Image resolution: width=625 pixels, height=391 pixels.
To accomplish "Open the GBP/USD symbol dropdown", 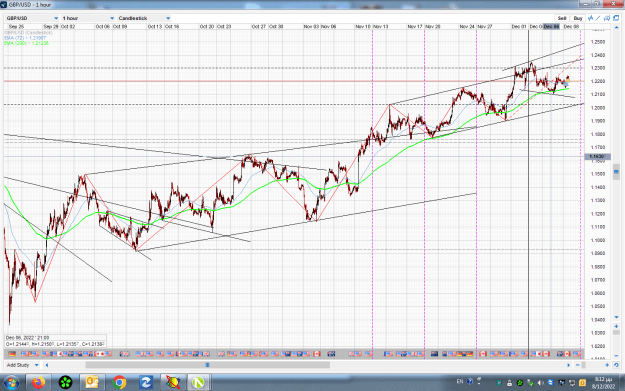I will coord(32,18).
